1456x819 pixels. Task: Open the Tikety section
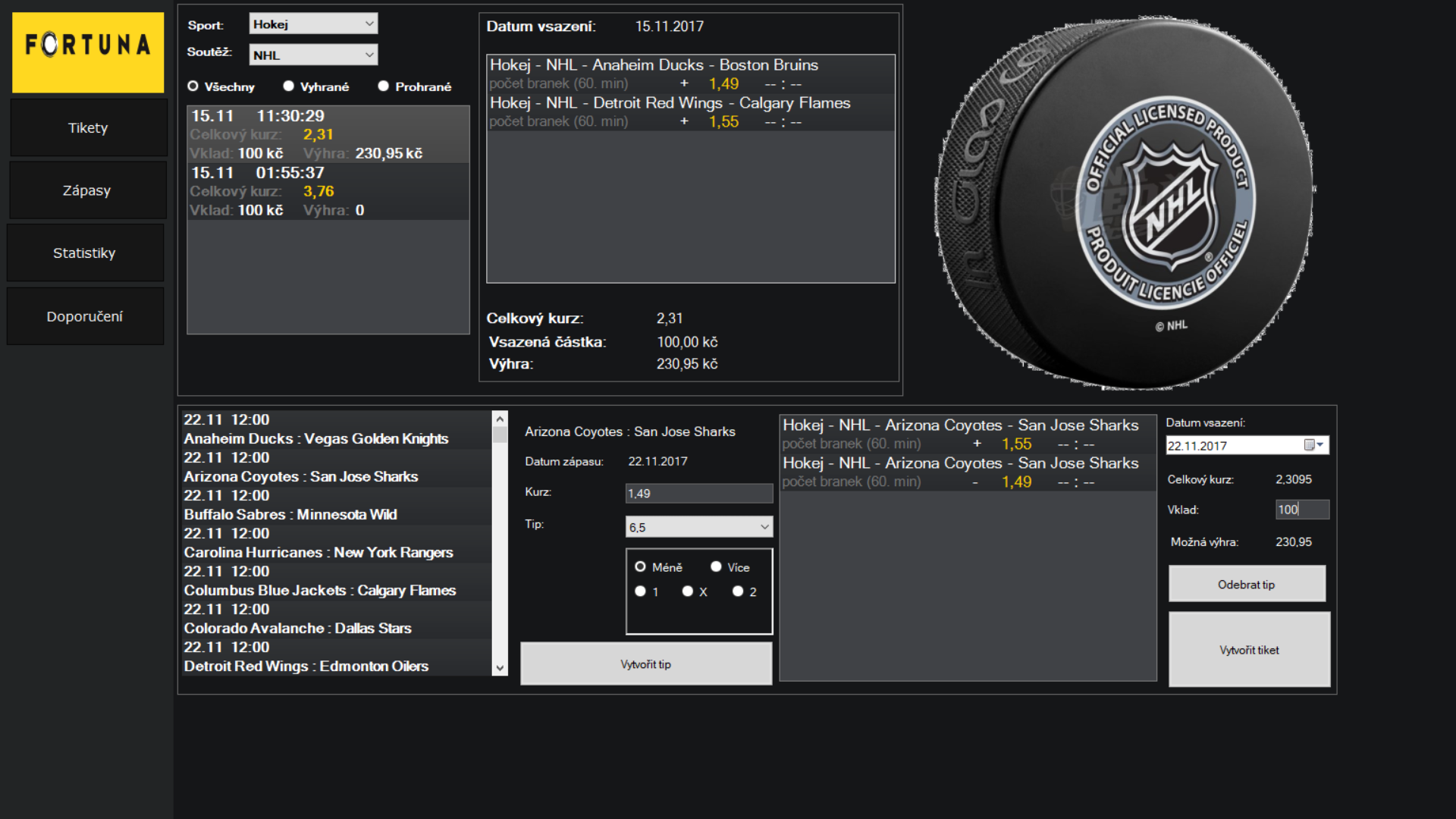pos(88,127)
